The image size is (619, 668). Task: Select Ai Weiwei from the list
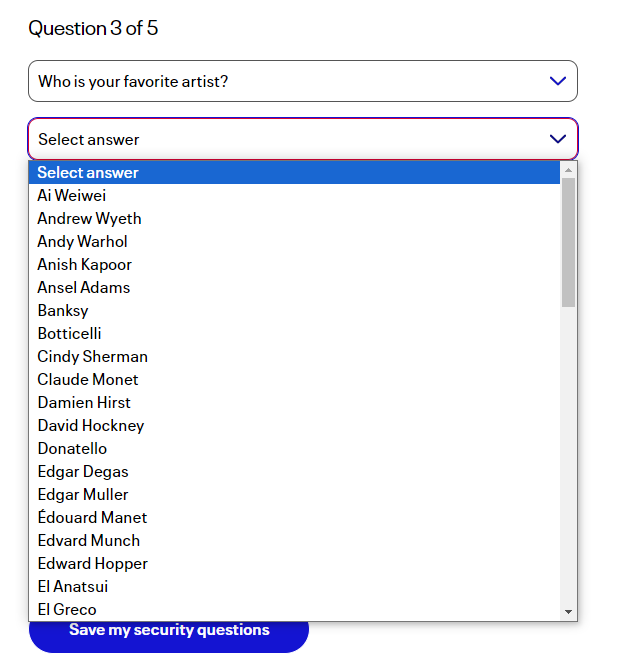(72, 196)
